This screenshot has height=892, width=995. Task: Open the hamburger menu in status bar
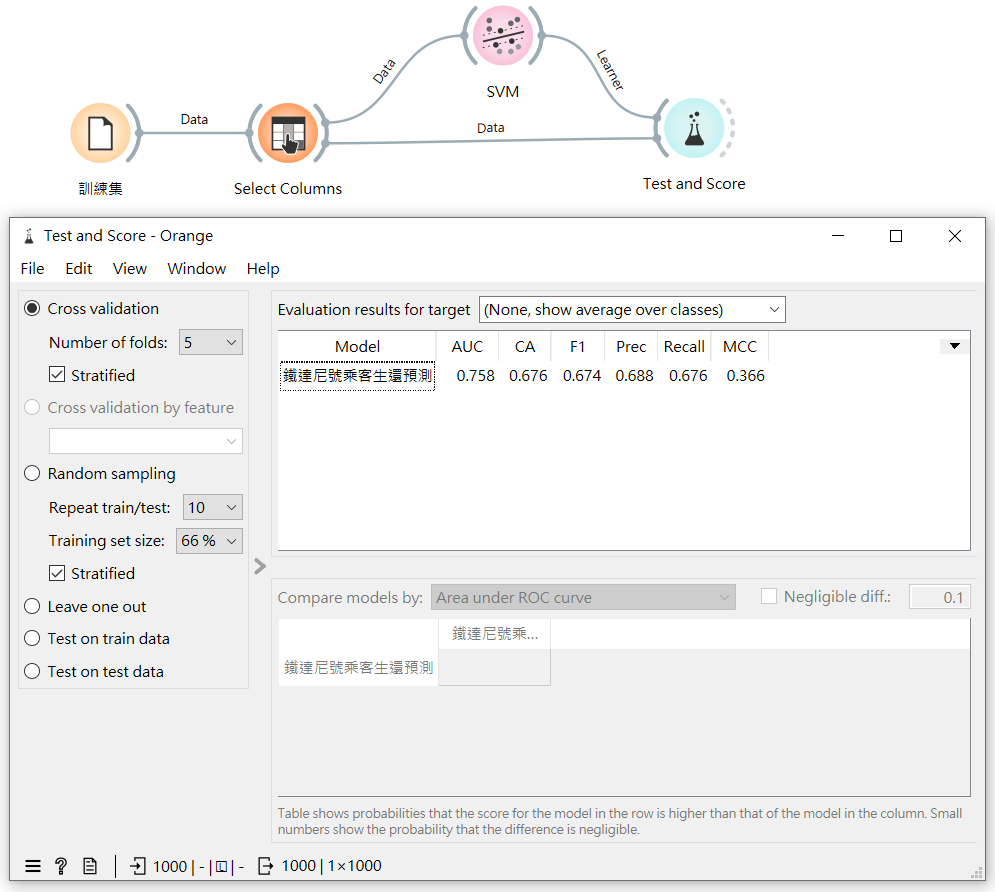coord(33,866)
